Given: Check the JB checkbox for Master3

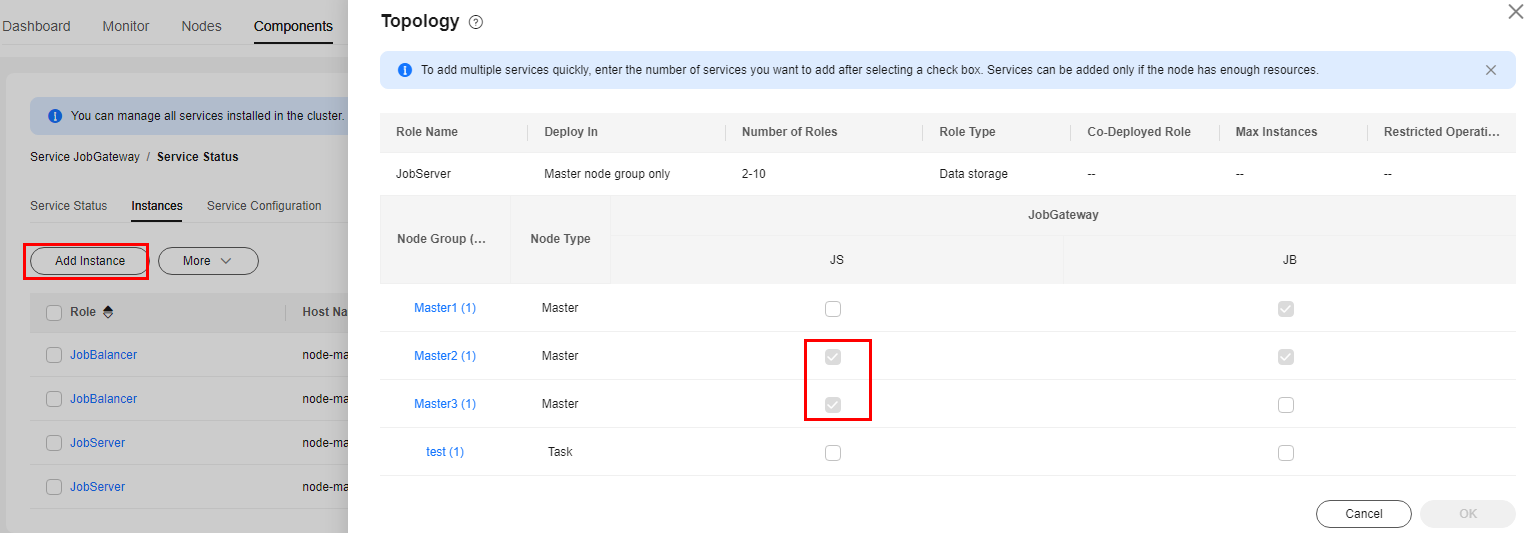Looking at the screenshot, I should pos(1286,405).
